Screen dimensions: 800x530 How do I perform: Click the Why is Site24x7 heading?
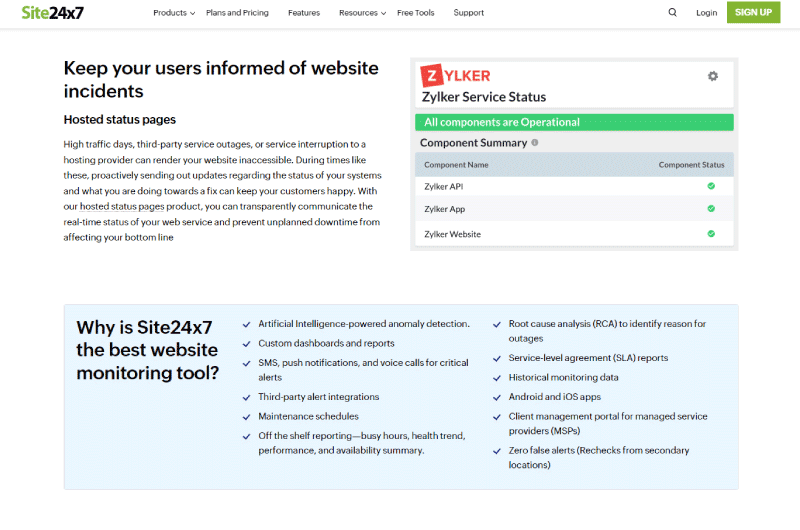pyautogui.click(x=147, y=350)
